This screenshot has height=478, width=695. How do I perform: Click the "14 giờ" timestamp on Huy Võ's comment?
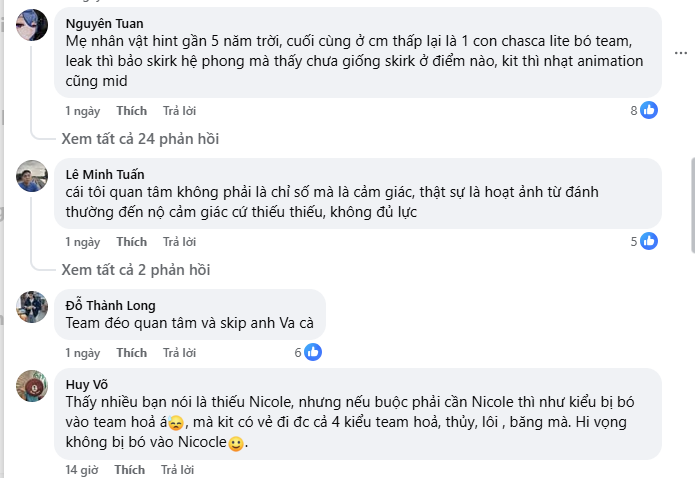coord(83,470)
